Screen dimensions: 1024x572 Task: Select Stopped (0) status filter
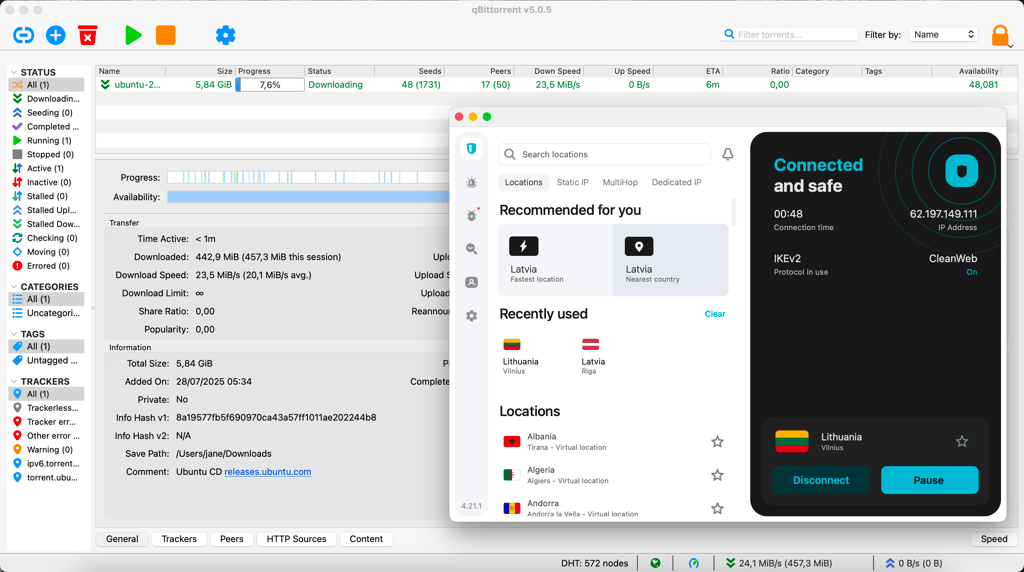coord(46,154)
